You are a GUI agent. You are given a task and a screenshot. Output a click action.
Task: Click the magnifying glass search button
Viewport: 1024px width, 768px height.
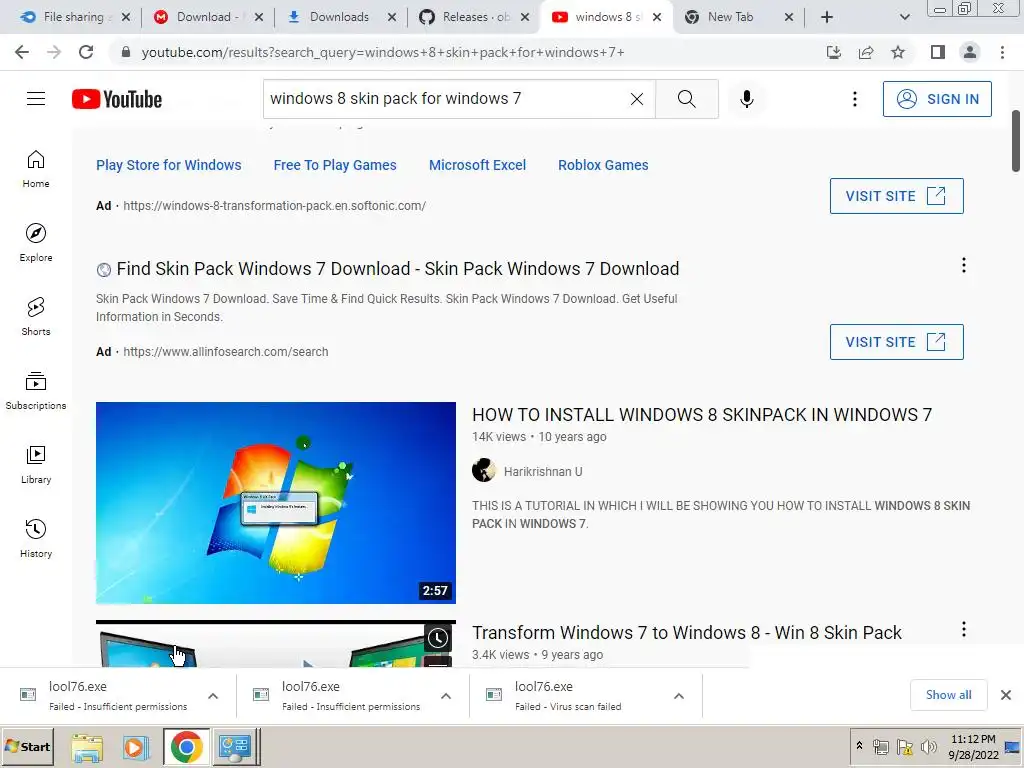[x=686, y=99]
